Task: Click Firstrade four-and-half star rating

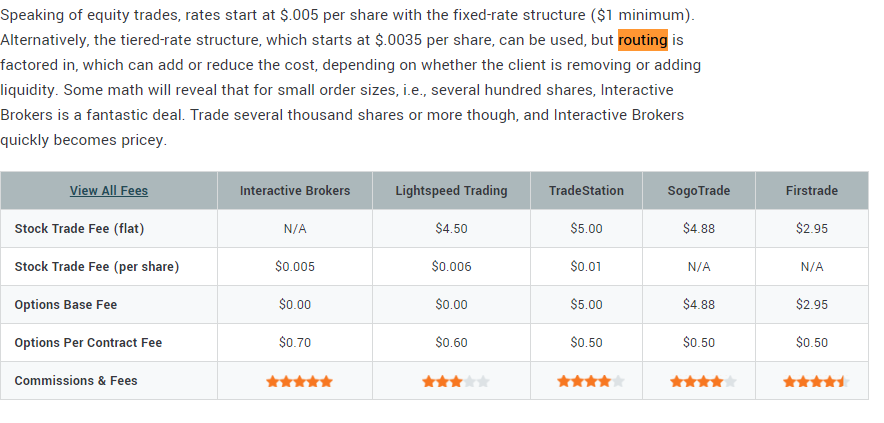Action: pyautogui.click(x=816, y=382)
